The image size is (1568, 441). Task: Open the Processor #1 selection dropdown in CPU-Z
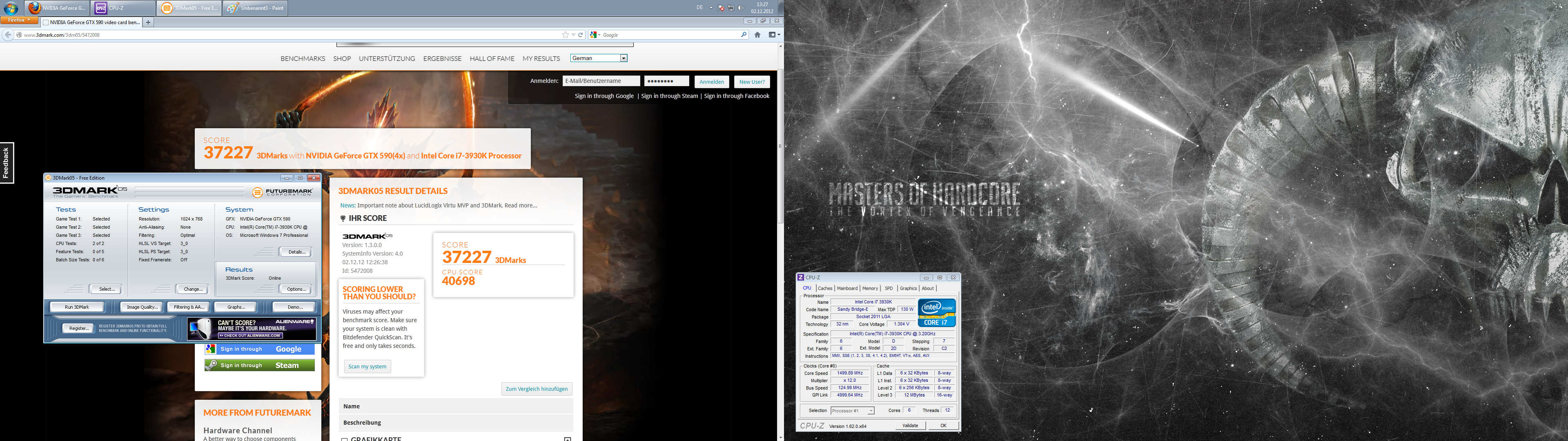coord(852,410)
